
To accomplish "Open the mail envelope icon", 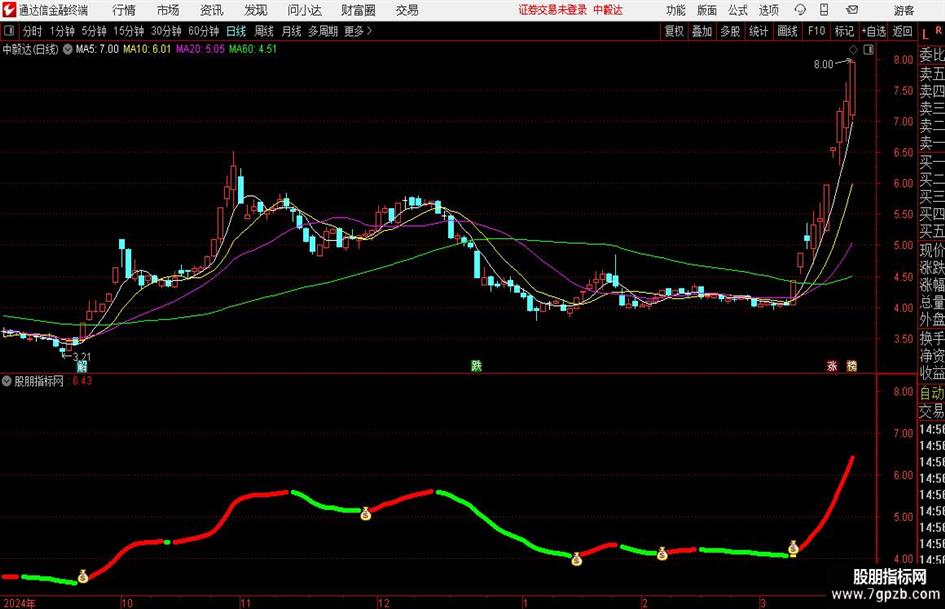I will [x=852, y=10].
